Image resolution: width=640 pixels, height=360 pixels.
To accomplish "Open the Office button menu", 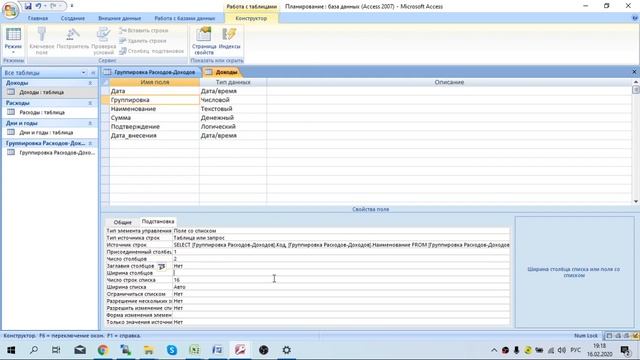I will pyautogui.click(x=10, y=10).
